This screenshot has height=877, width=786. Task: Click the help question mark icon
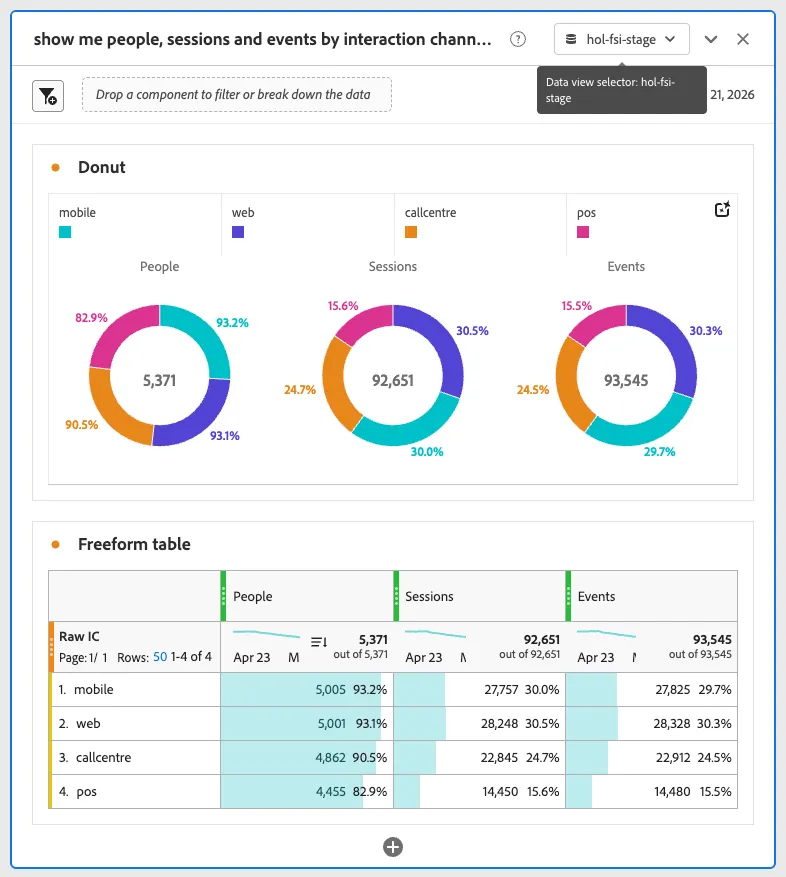click(518, 39)
